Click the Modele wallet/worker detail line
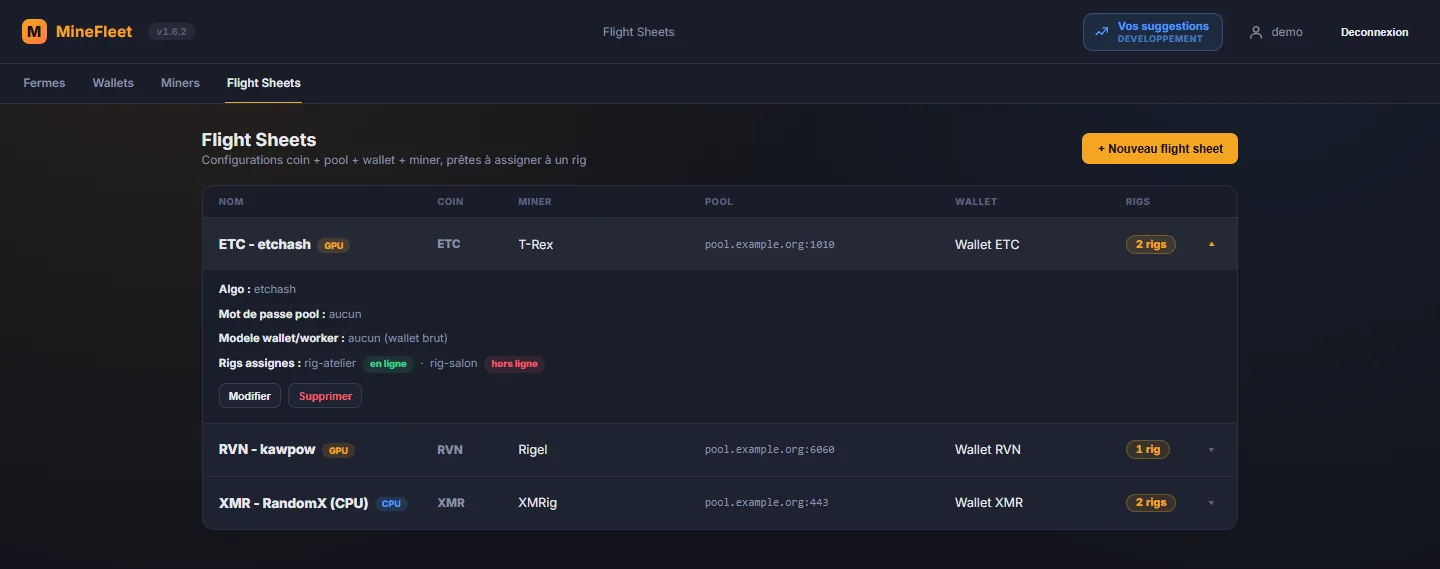 point(333,339)
